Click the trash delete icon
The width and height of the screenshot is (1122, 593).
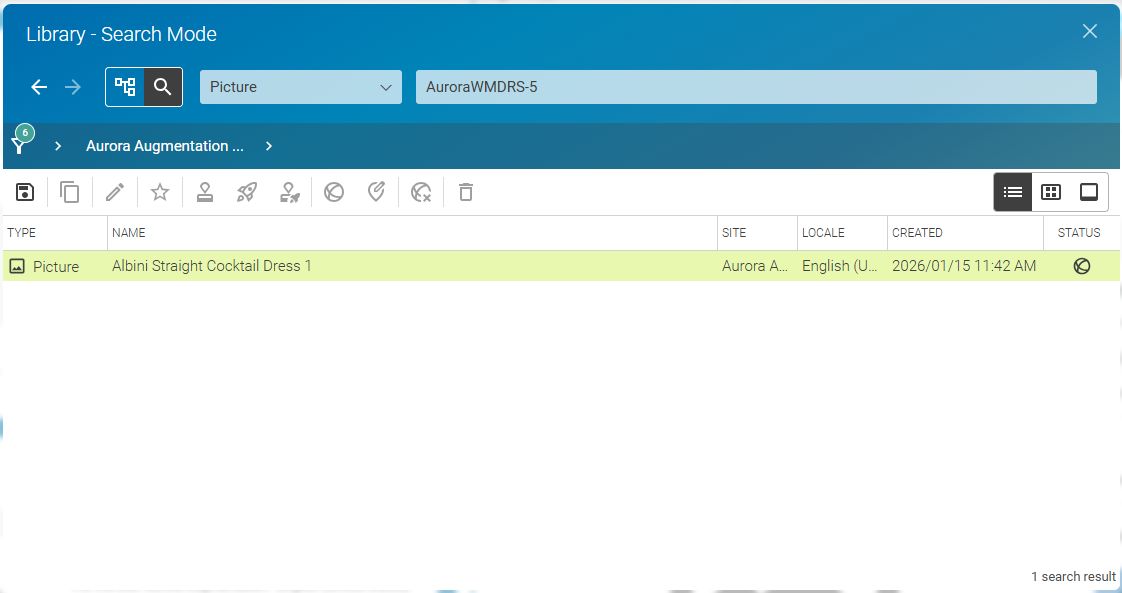(466, 192)
